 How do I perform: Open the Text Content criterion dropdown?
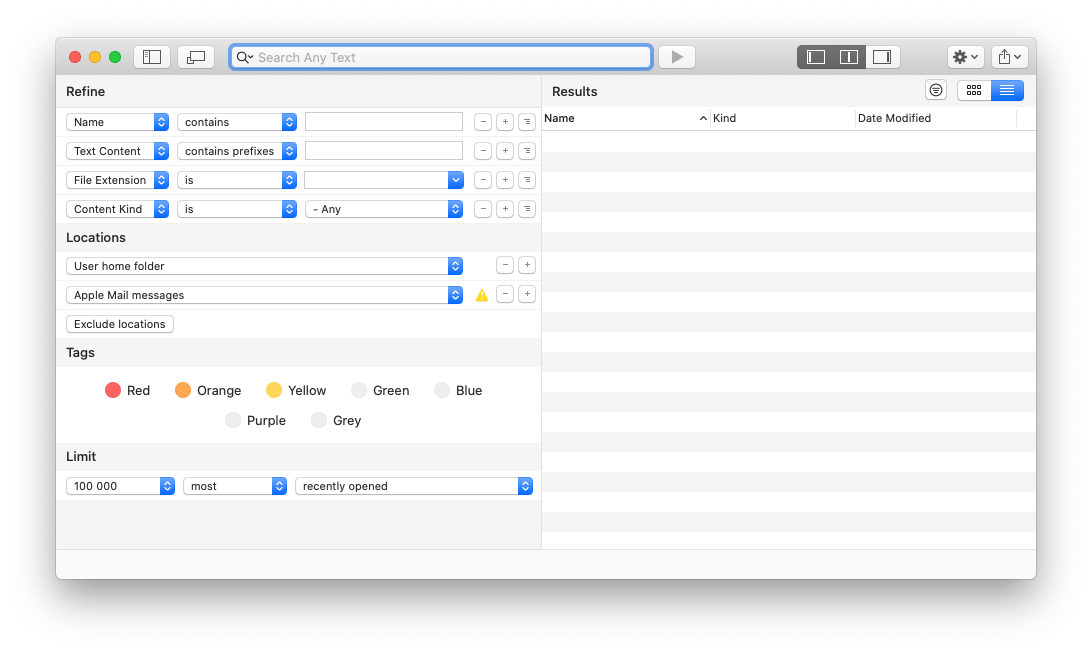click(x=117, y=151)
